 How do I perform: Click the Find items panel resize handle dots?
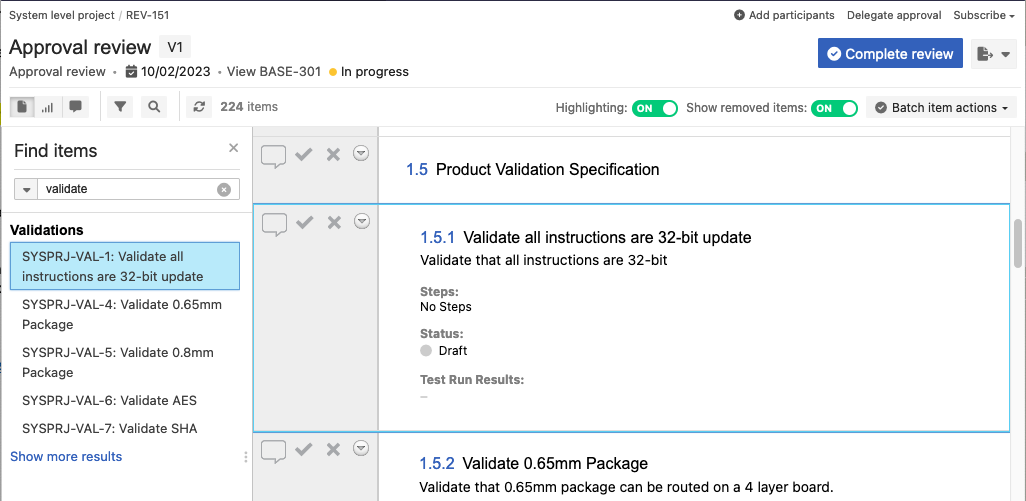click(246, 457)
